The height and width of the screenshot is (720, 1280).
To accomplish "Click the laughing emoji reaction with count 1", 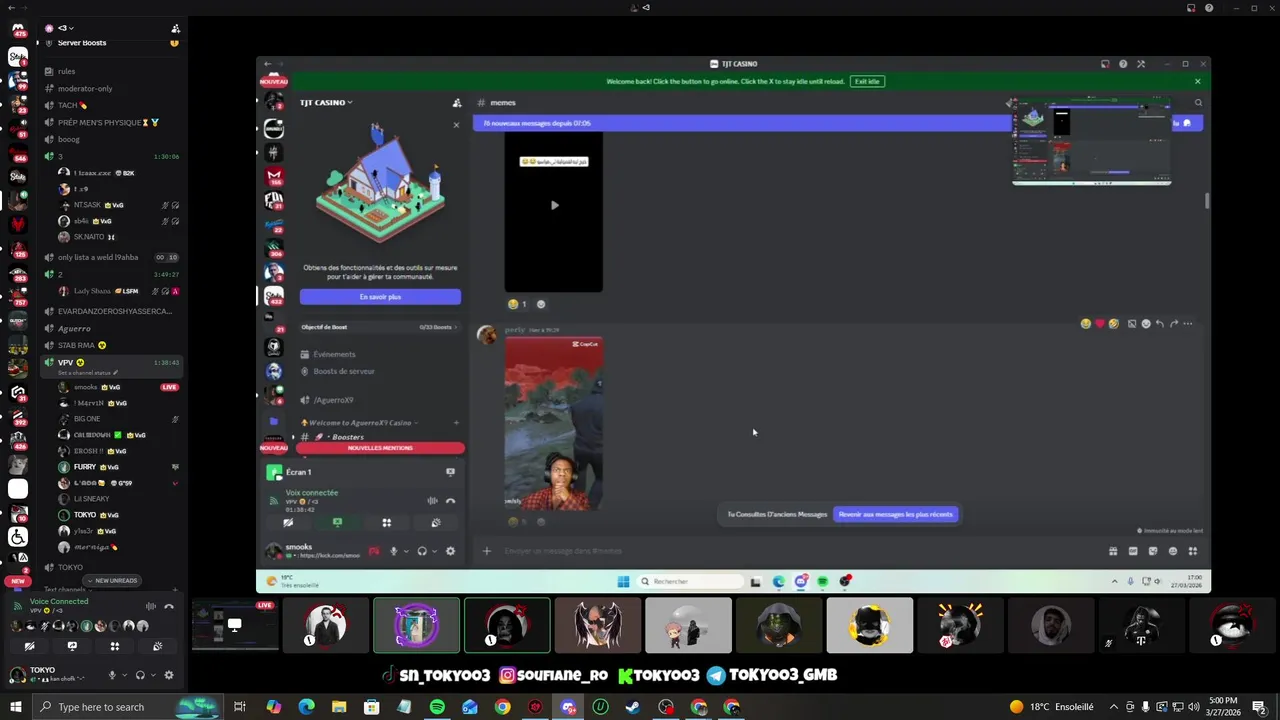I will pyautogui.click(x=517, y=304).
